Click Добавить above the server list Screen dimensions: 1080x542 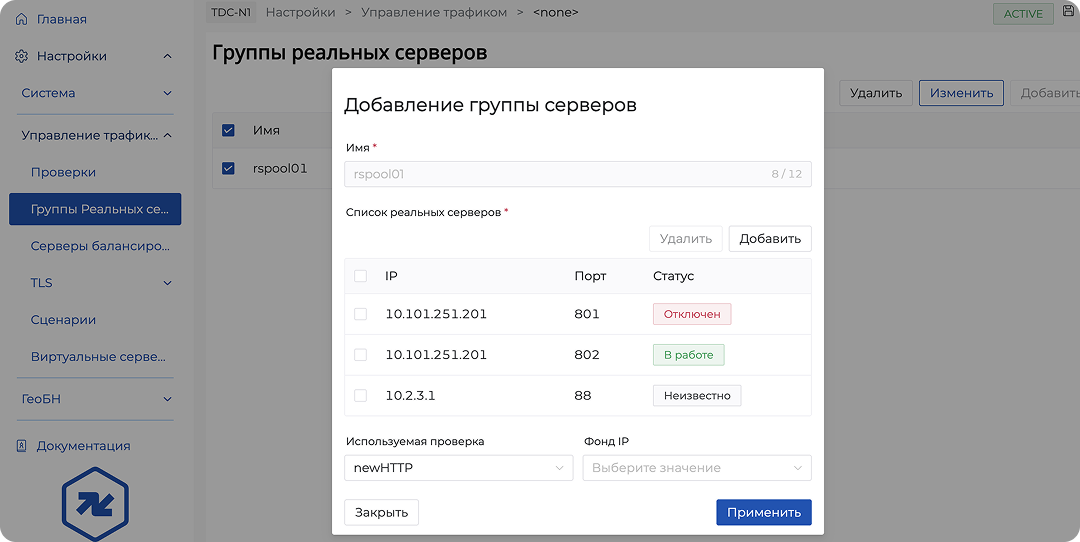(769, 239)
